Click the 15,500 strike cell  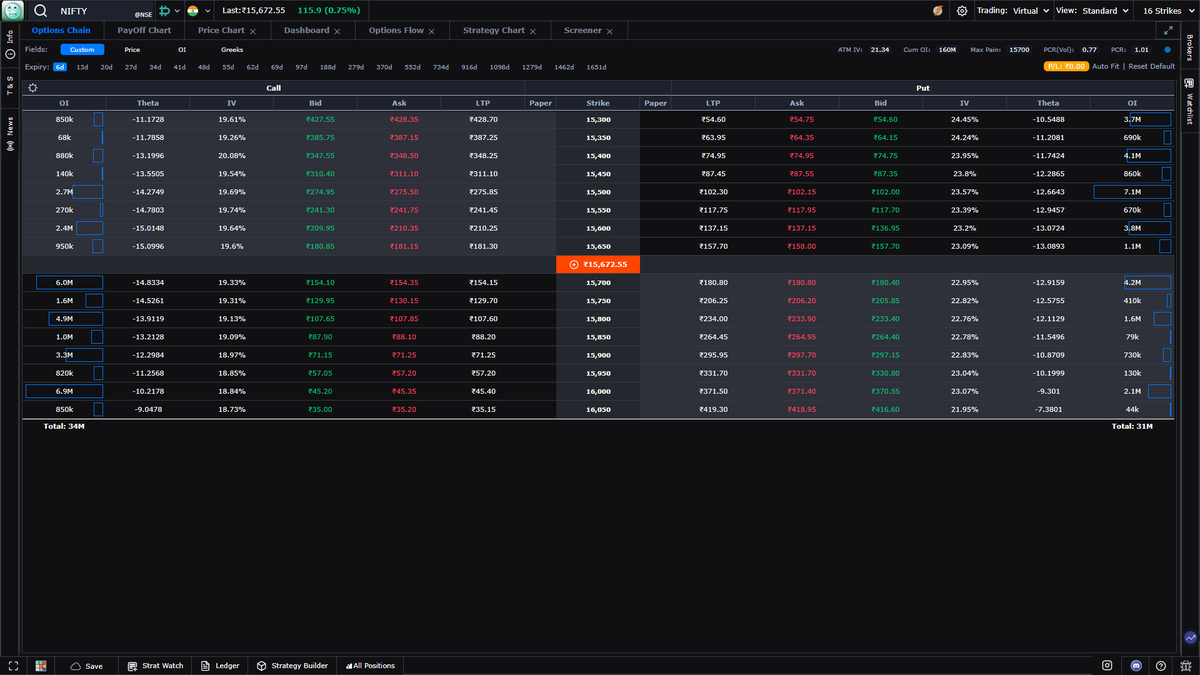point(598,191)
